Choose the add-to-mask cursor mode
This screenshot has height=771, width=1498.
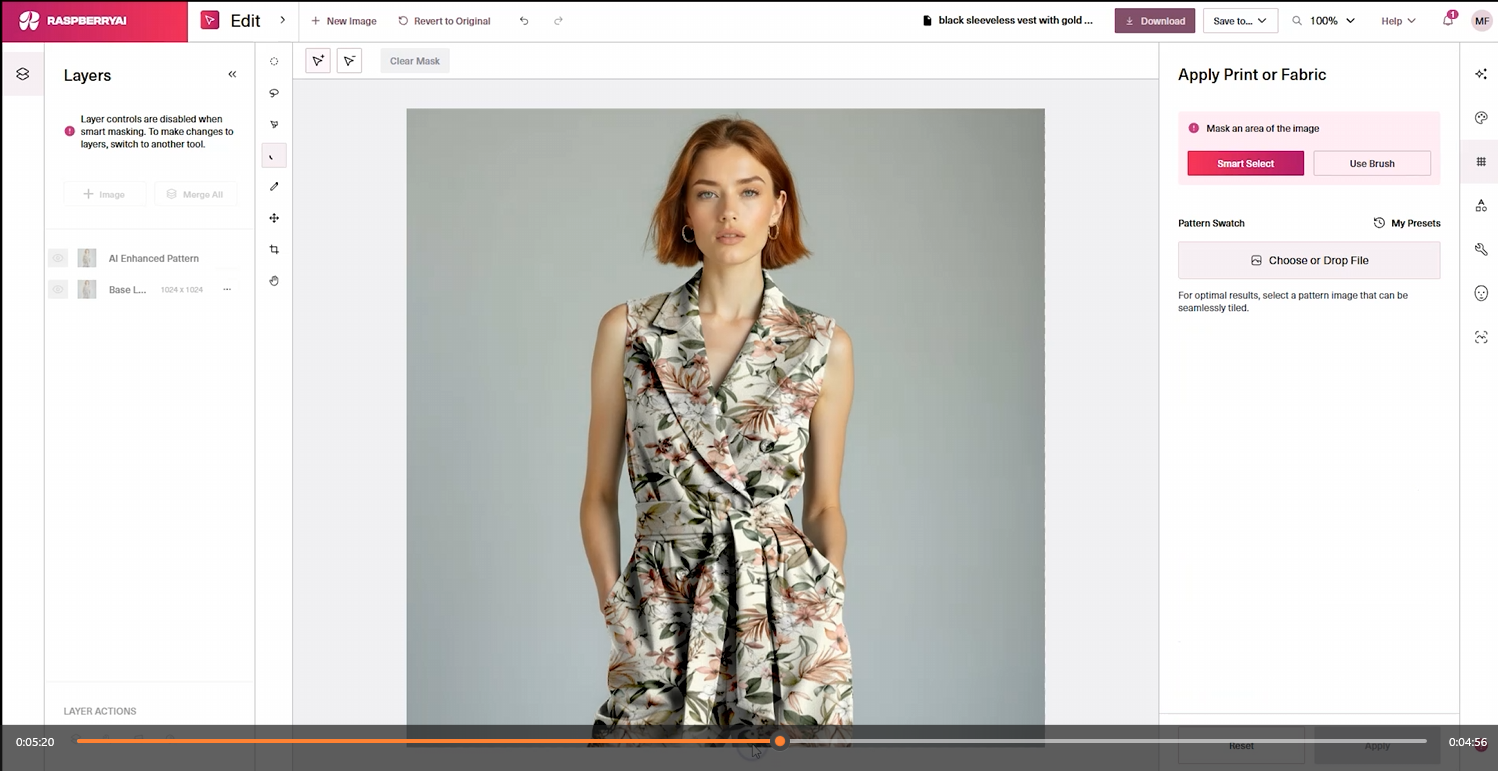[318, 61]
